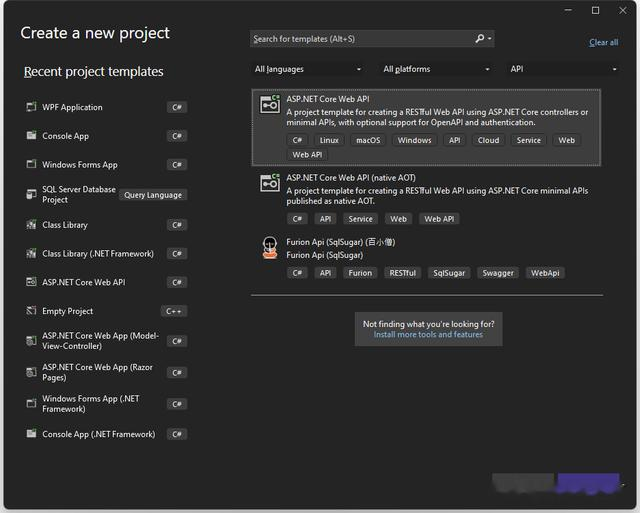Minimize the Create a new project window
This screenshot has height=513, width=640.
pyautogui.click(x=568, y=11)
